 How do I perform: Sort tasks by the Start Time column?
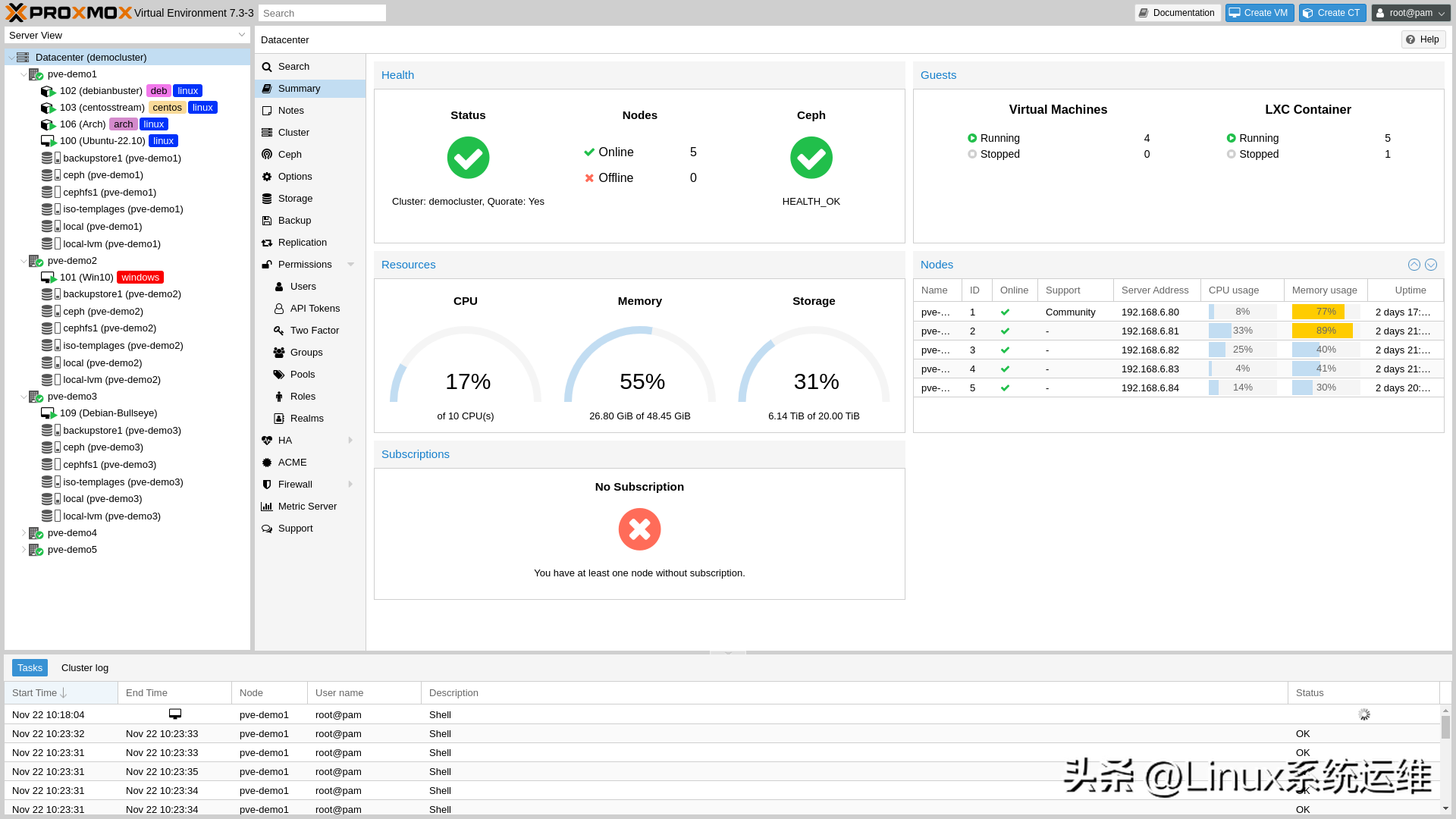tap(61, 693)
